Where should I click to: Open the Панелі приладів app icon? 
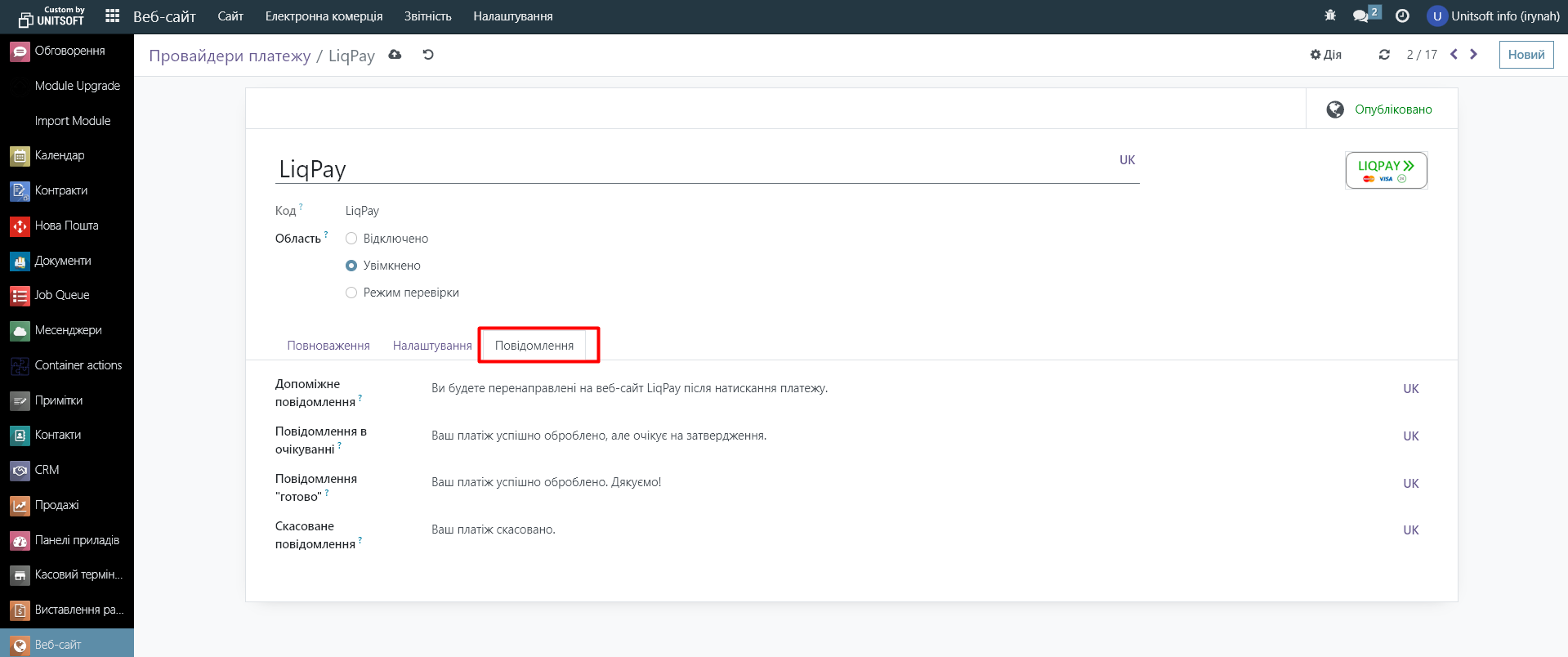click(x=20, y=540)
